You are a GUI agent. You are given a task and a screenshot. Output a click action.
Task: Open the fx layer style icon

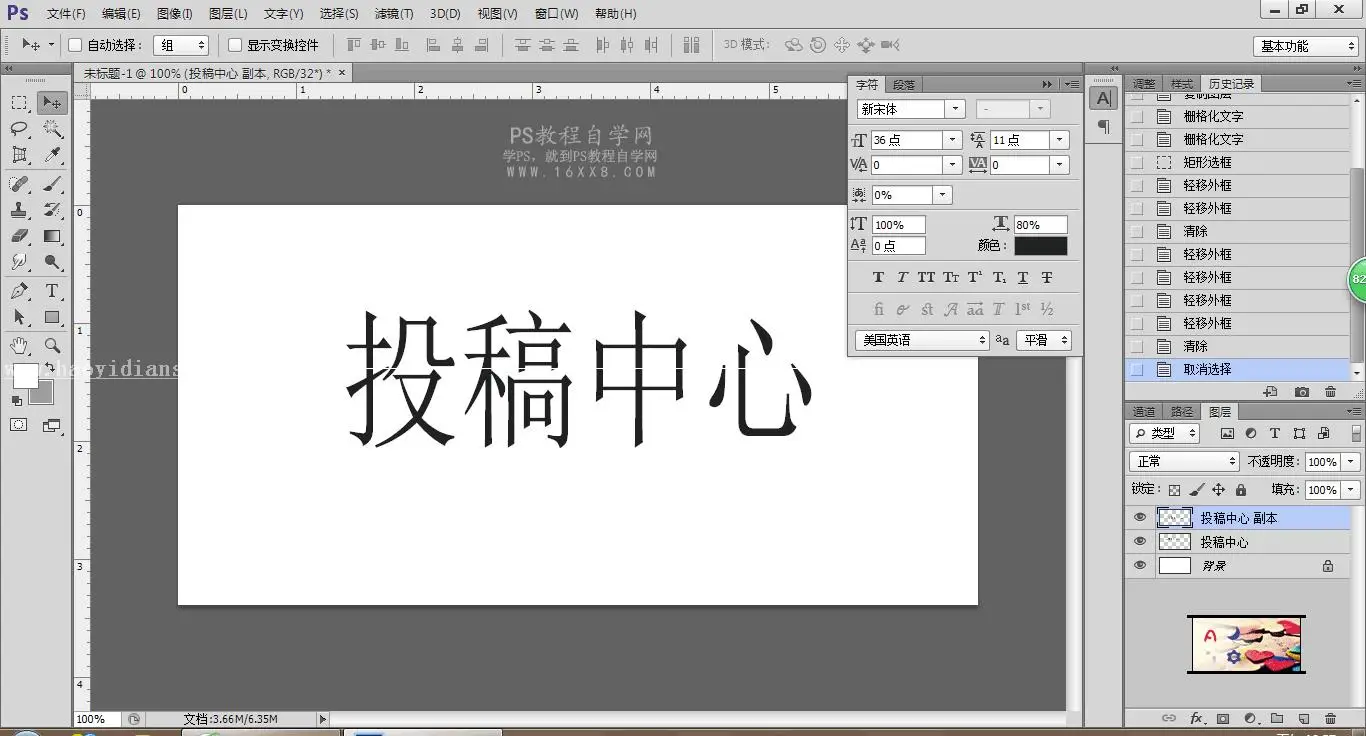coord(1196,718)
